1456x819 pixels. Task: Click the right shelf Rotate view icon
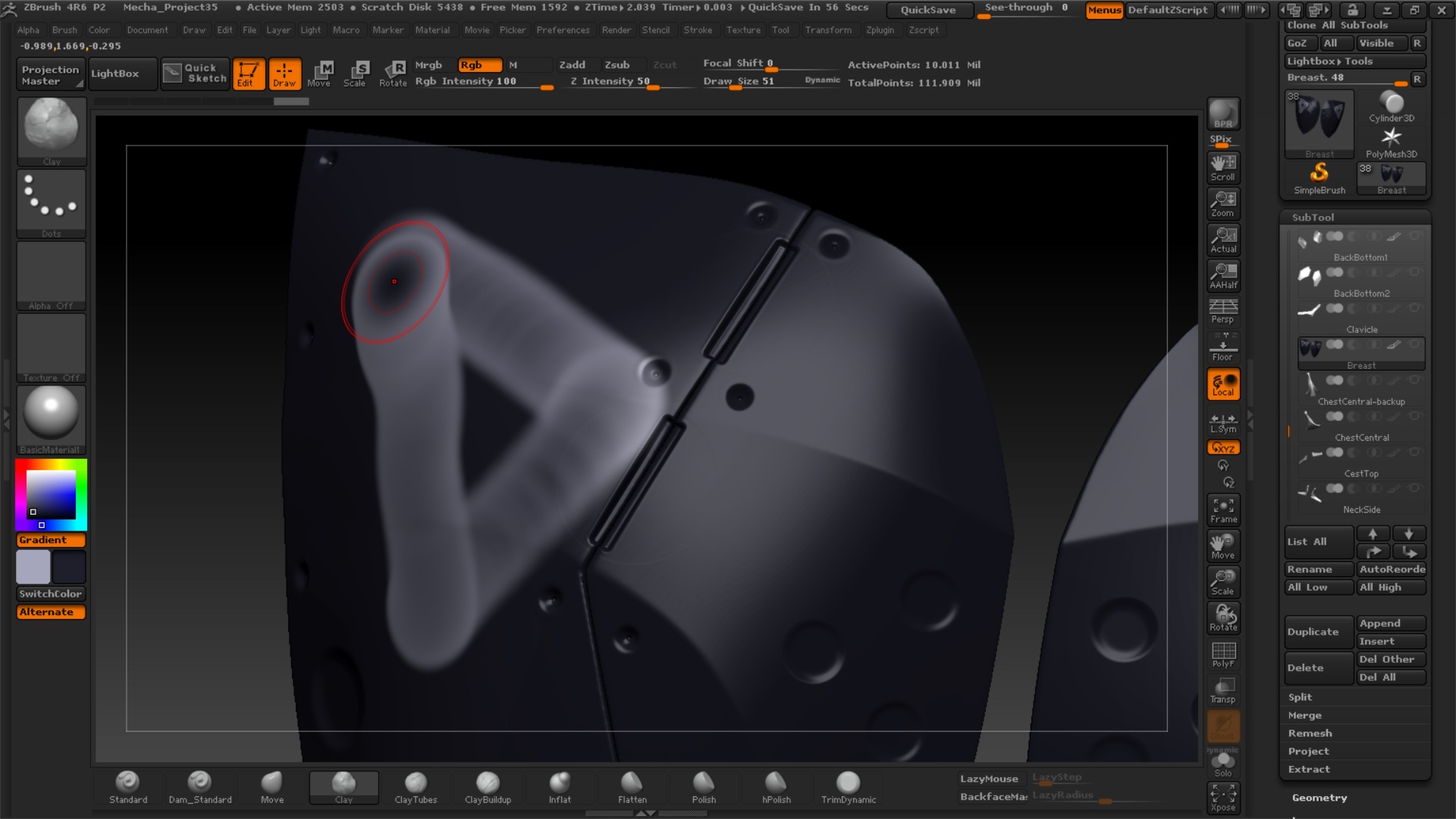point(1223,618)
